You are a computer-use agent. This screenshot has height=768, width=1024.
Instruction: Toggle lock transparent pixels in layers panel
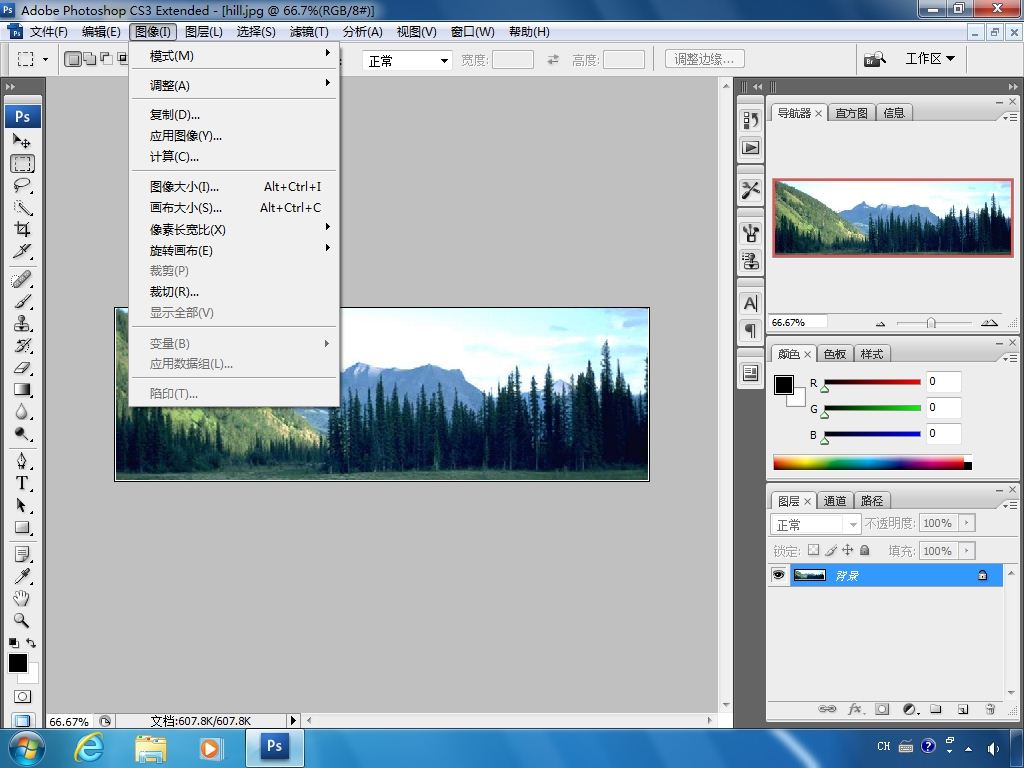pyautogui.click(x=814, y=551)
